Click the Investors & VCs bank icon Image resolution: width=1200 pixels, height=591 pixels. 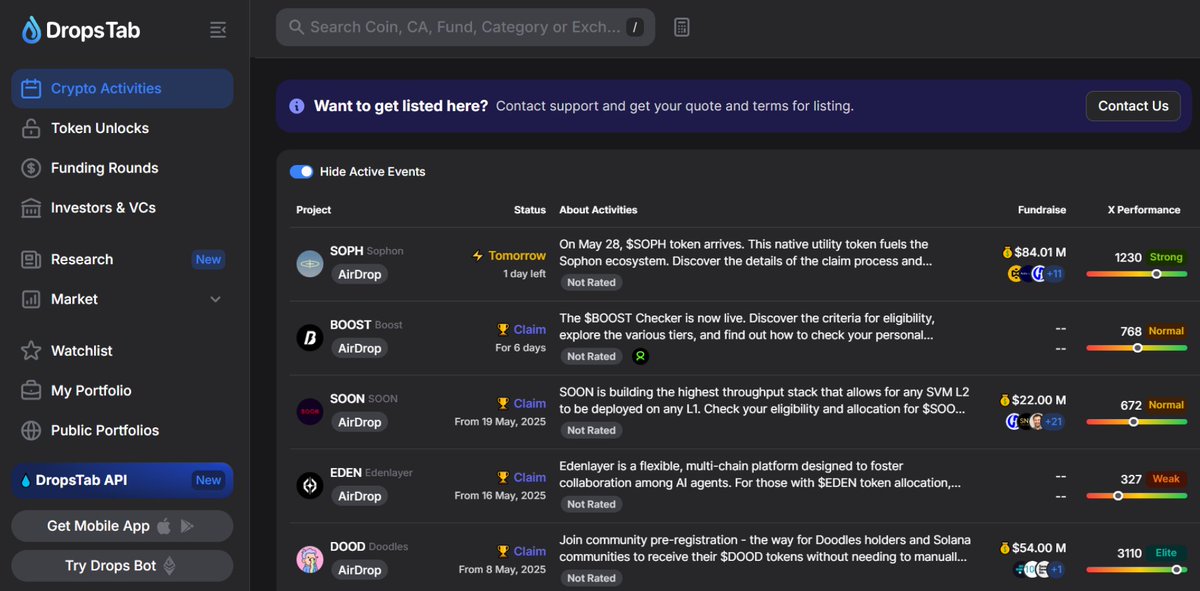(31, 208)
